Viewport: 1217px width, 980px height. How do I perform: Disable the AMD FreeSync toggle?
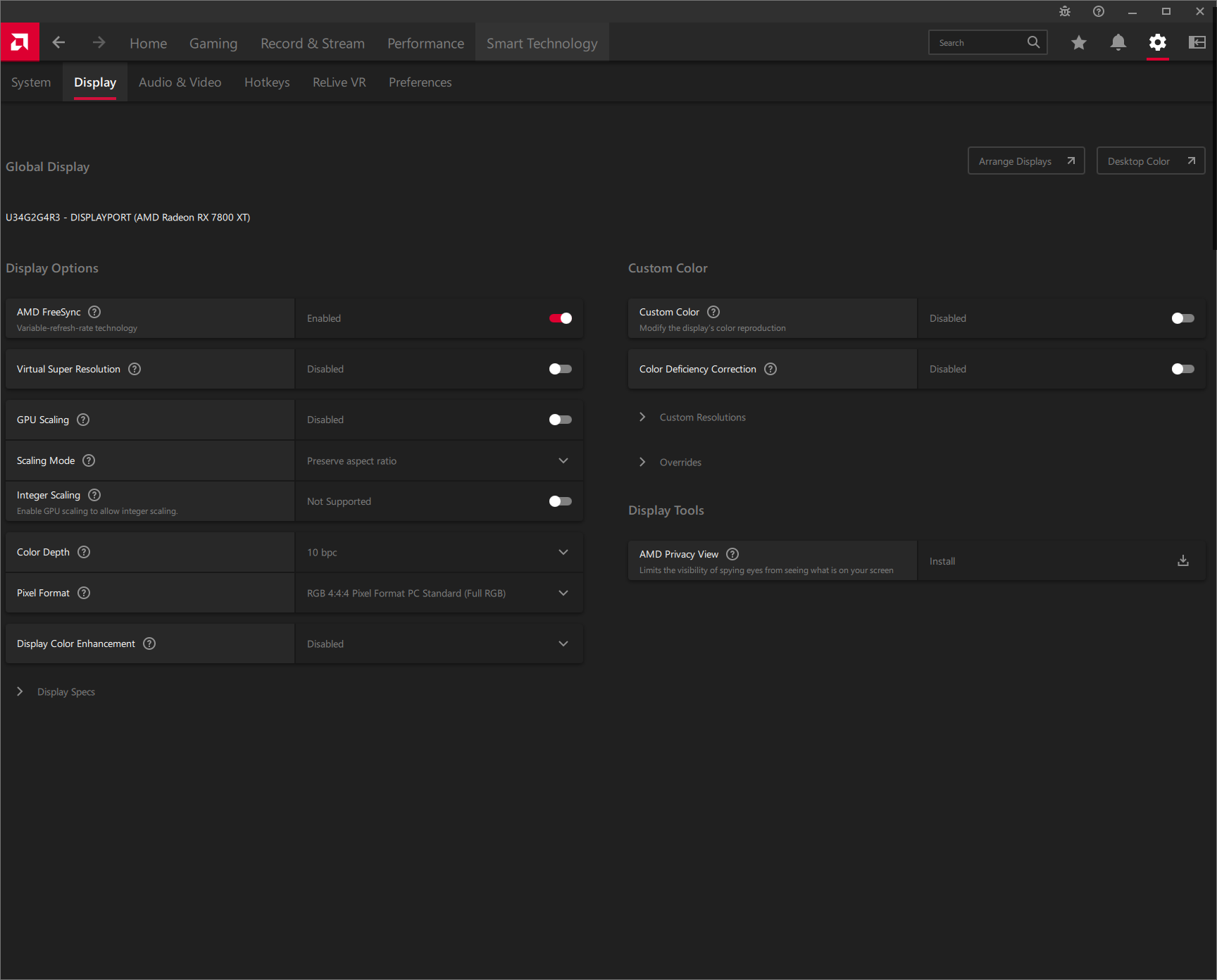561,318
